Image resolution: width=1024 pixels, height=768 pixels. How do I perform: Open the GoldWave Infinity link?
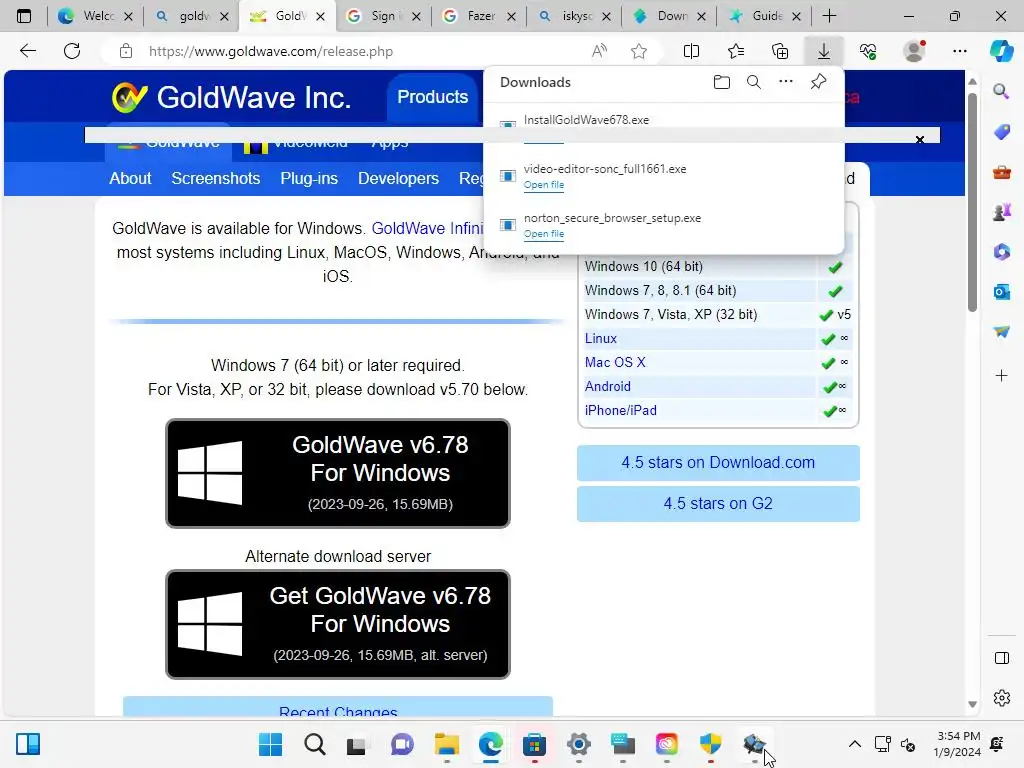click(x=427, y=229)
